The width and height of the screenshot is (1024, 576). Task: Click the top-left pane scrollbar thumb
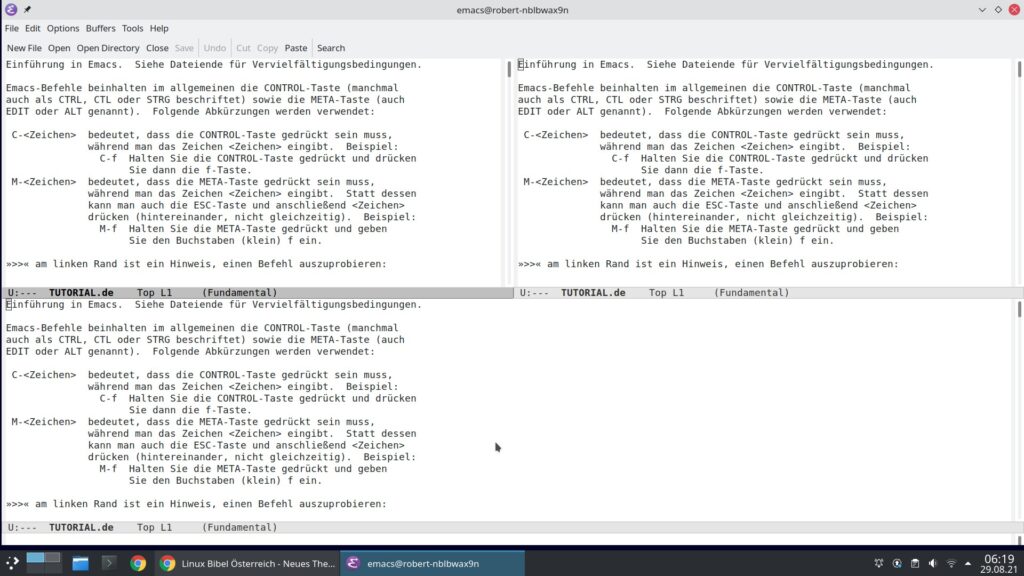coord(509,69)
